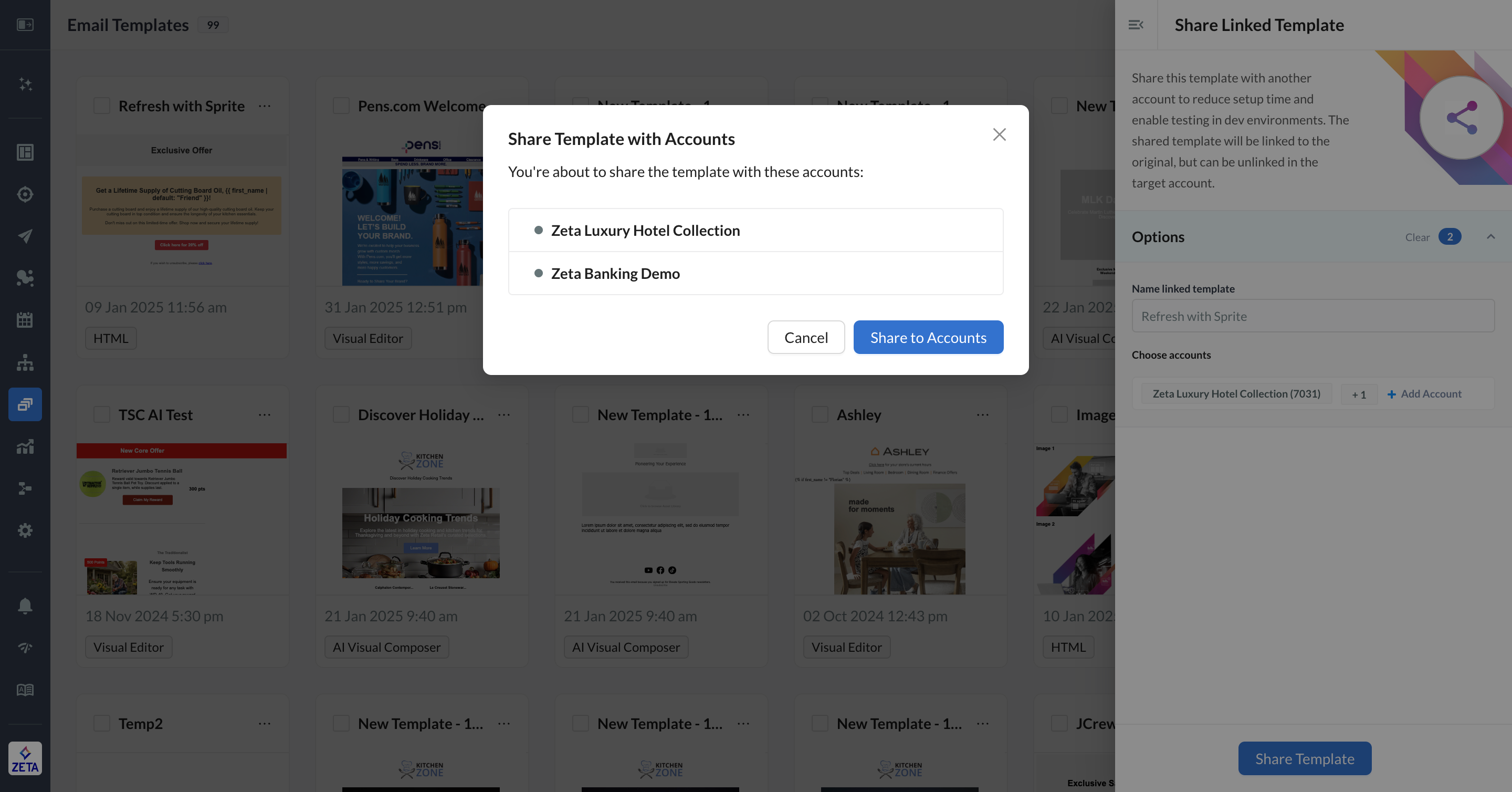Click the Visual Editor tag on Pens.com Welcome card
Viewport: 1512px width, 792px height.
367,338
